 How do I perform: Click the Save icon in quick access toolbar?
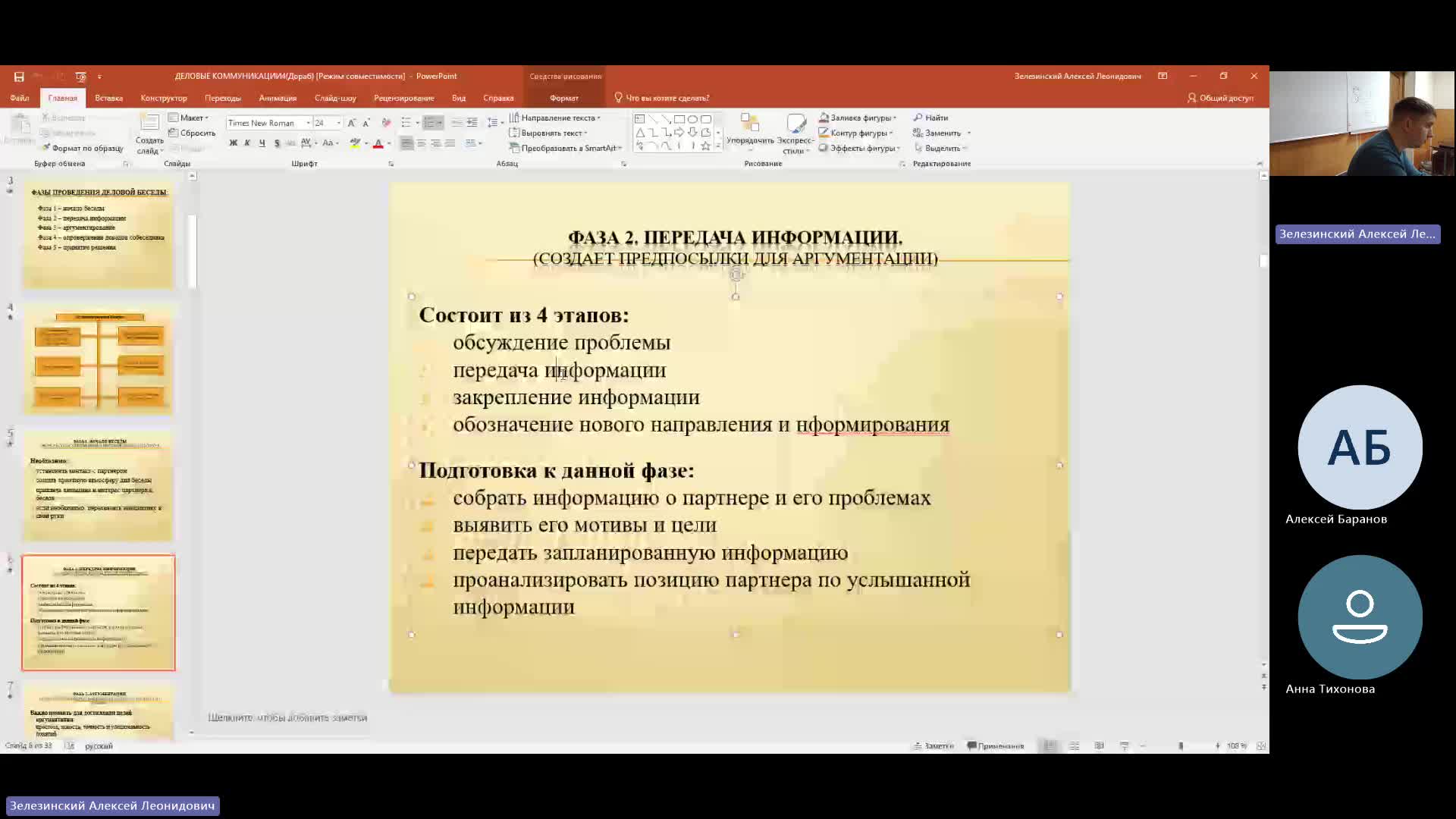[19, 77]
